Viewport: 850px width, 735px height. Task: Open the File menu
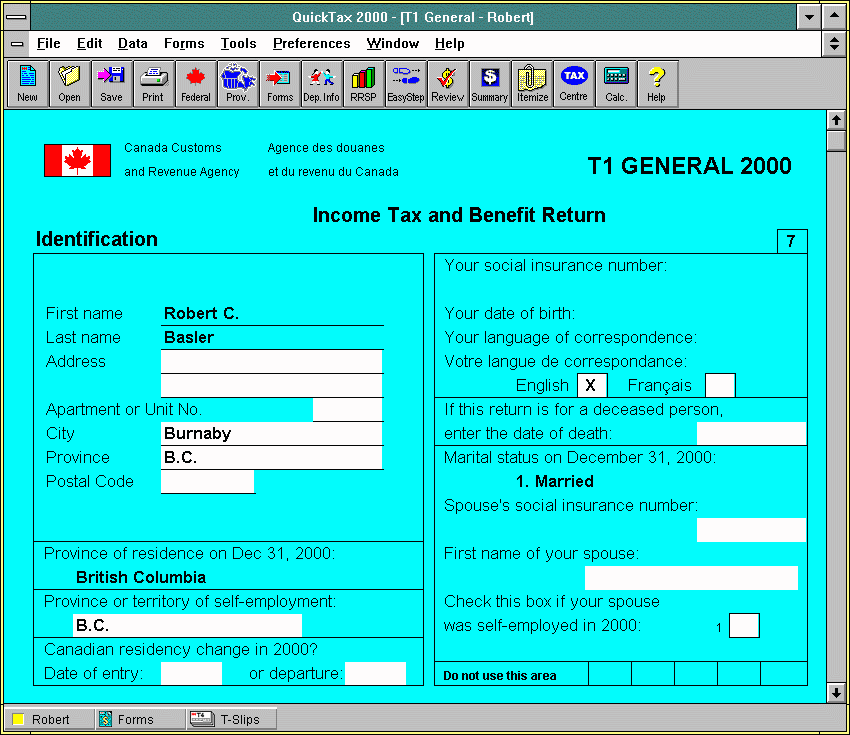click(48, 43)
